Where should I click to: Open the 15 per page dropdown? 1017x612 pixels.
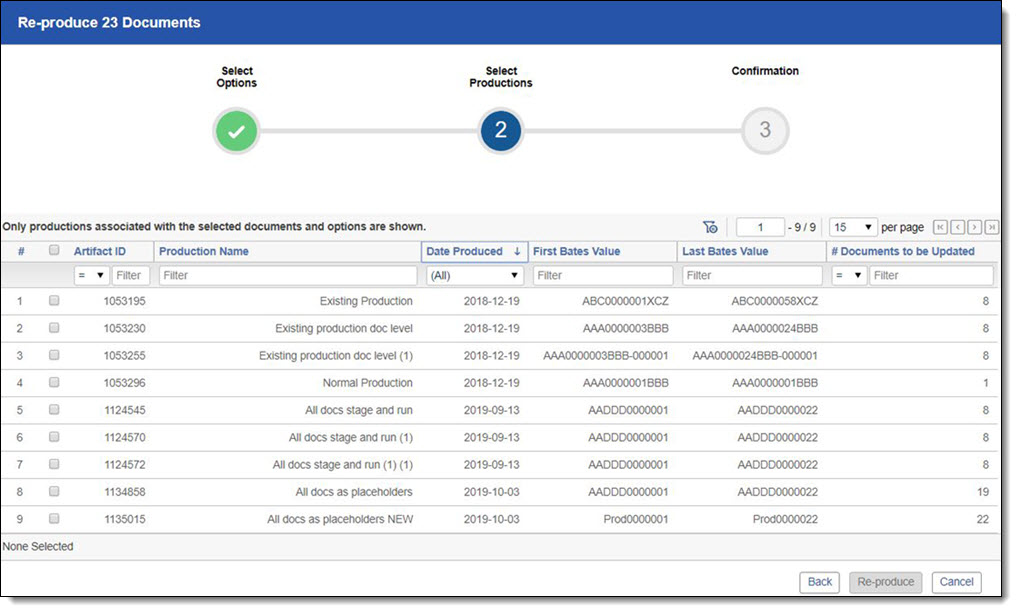point(853,227)
